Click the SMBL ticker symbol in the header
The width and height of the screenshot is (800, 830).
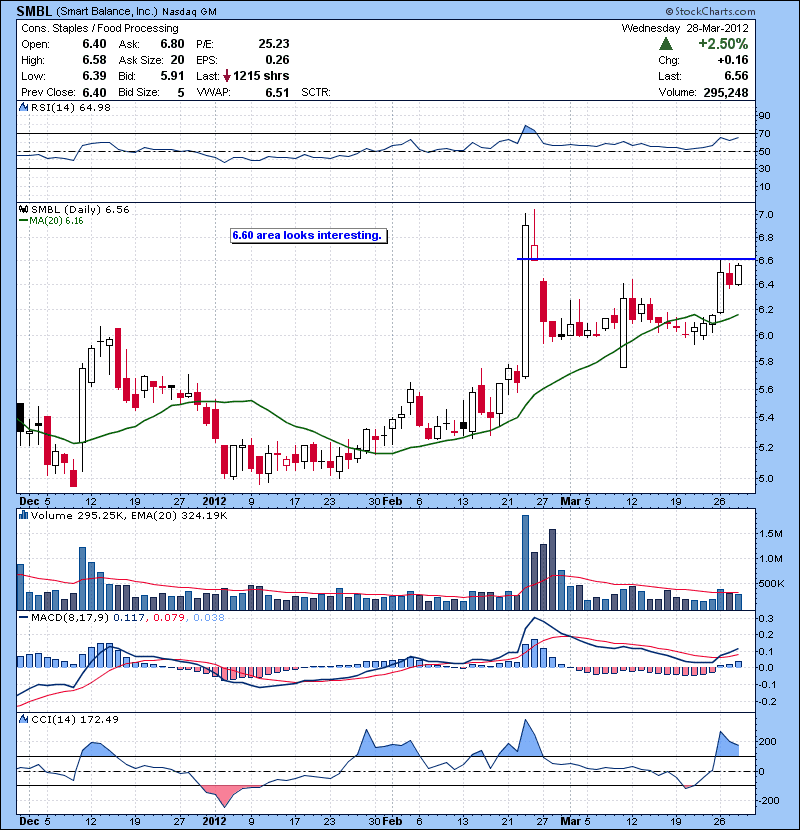(x=34, y=11)
